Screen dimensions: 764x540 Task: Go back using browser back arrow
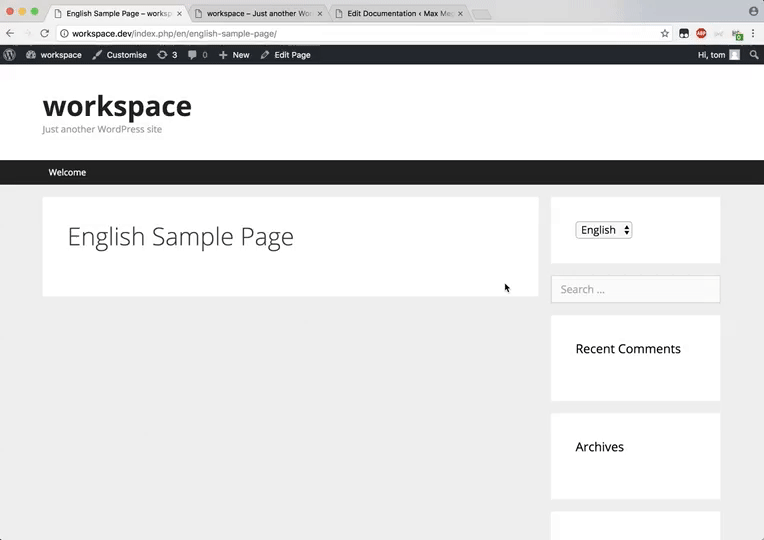tap(10, 33)
